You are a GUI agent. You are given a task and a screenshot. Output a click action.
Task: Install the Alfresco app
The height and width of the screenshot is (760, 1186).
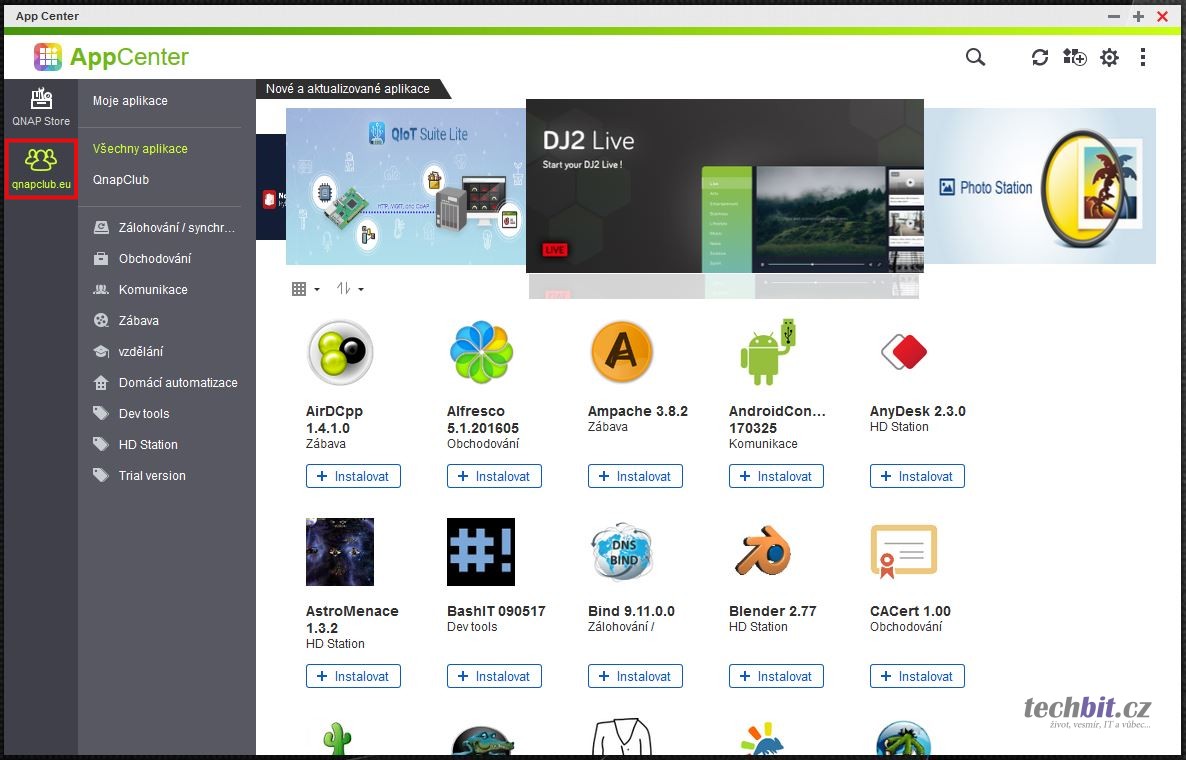494,477
